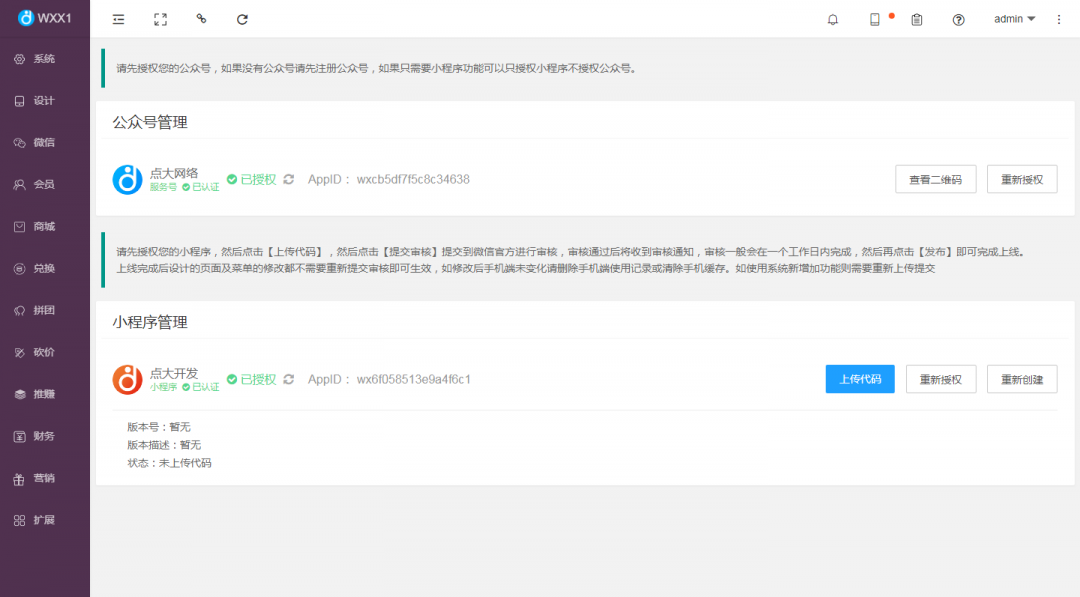Viewport: 1080px width, 597px height.
Task: Refresh authorization status for 点大网络
Action: pyautogui.click(x=289, y=179)
